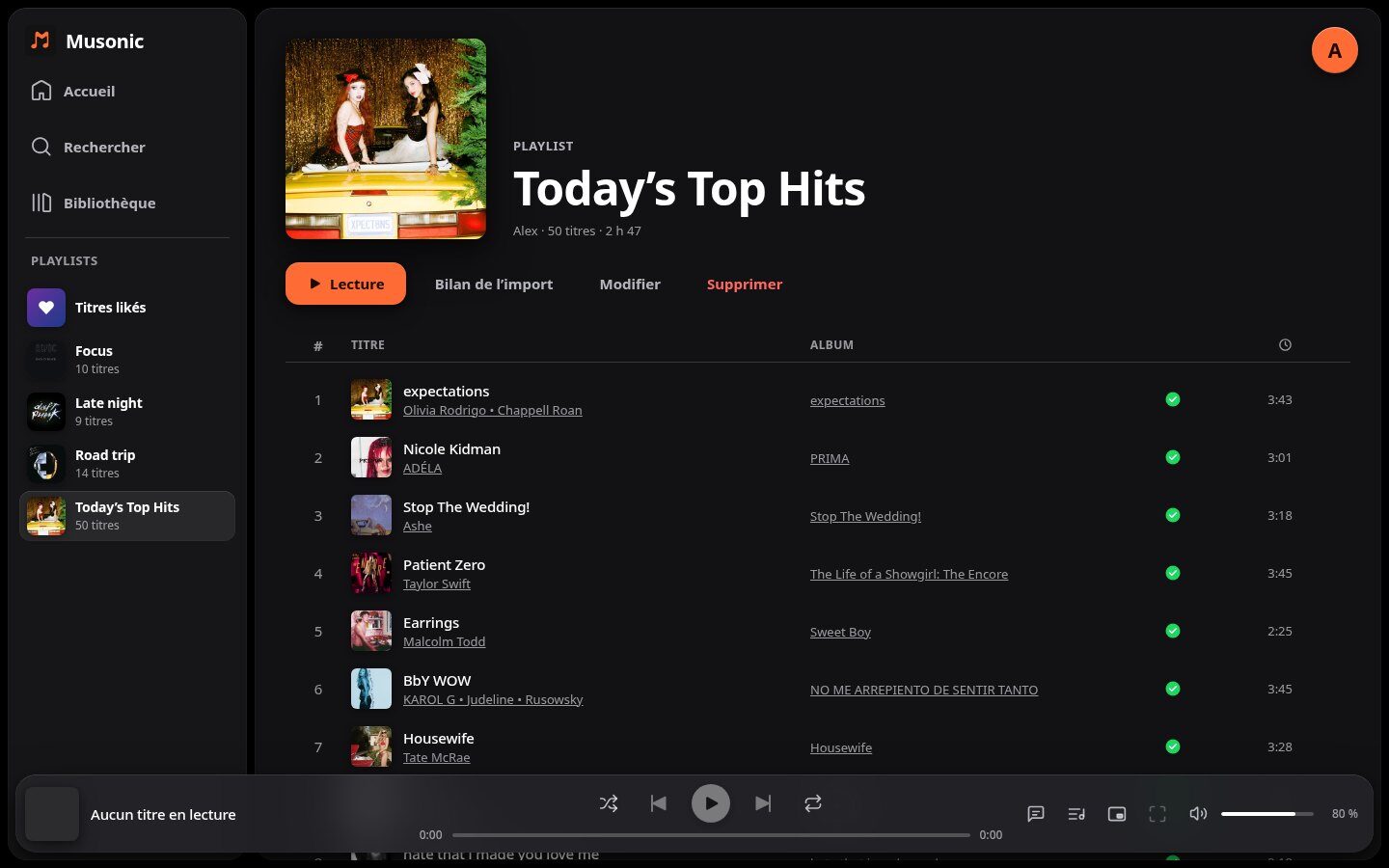Skip to the next track

point(763,803)
